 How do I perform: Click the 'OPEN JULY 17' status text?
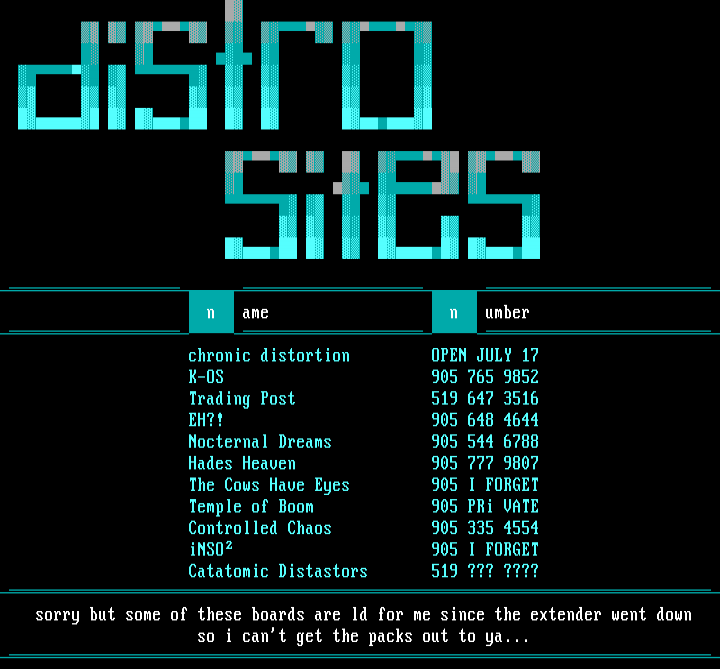pos(485,356)
